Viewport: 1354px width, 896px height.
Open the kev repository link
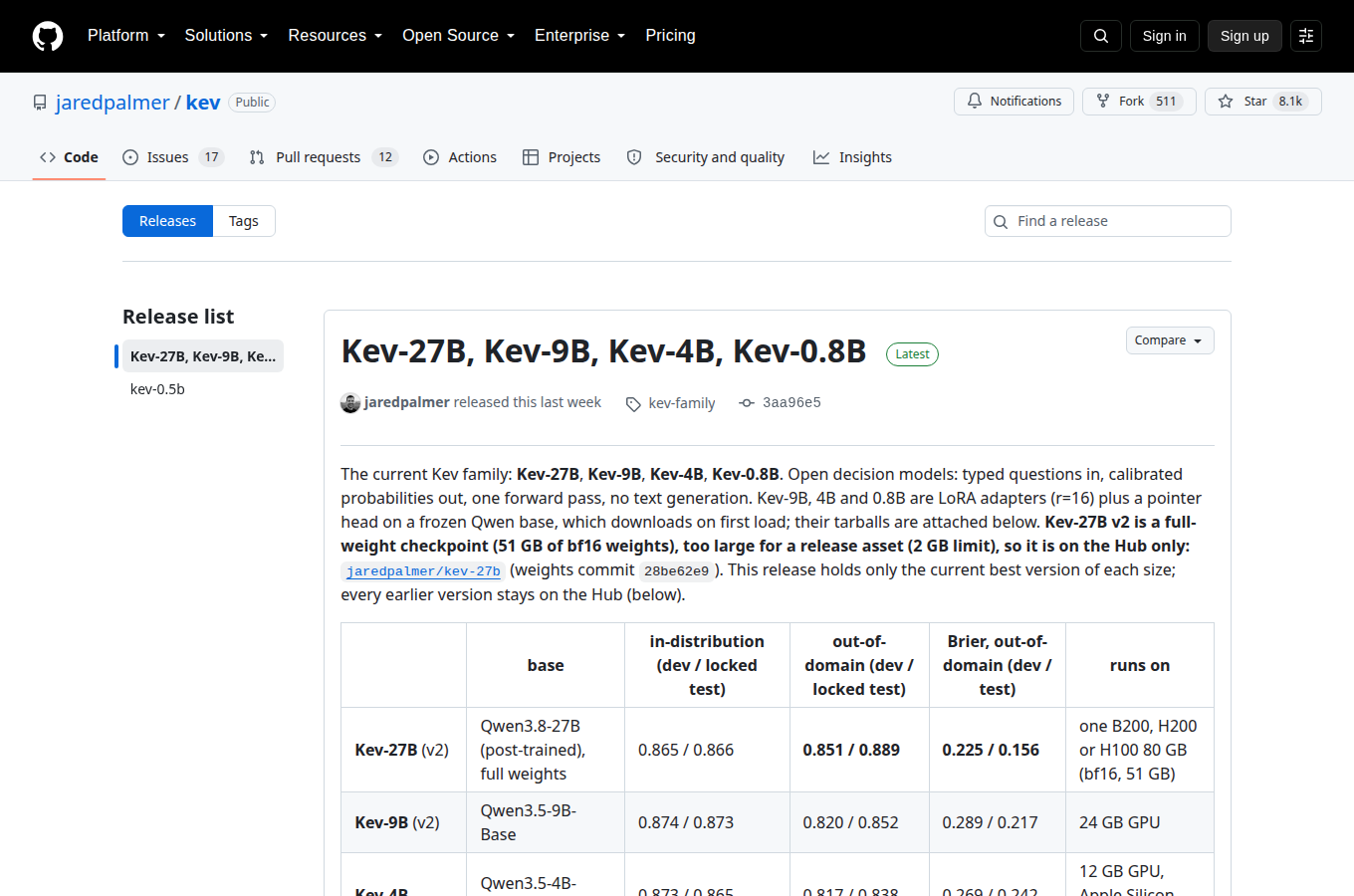pos(203,103)
